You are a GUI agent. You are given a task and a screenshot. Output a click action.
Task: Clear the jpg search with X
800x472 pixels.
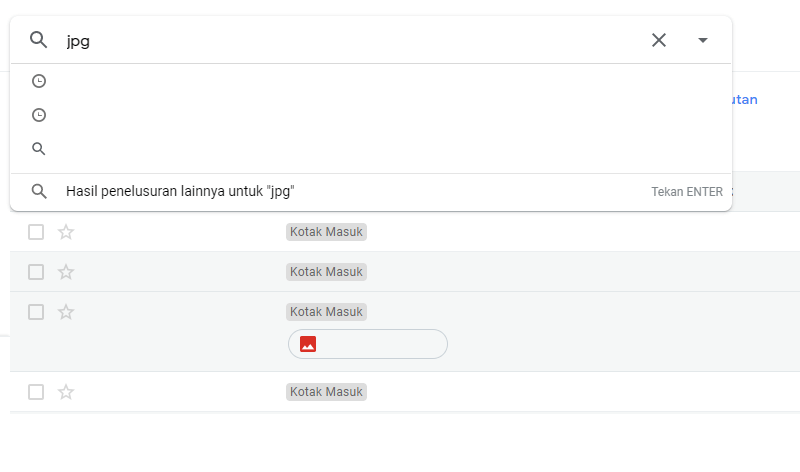coord(659,40)
